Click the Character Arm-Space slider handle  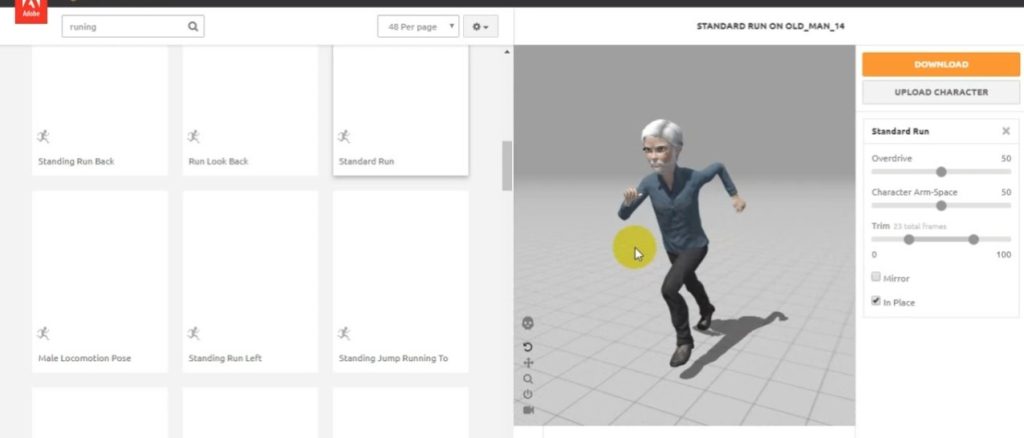pyautogui.click(x=941, y=206)
